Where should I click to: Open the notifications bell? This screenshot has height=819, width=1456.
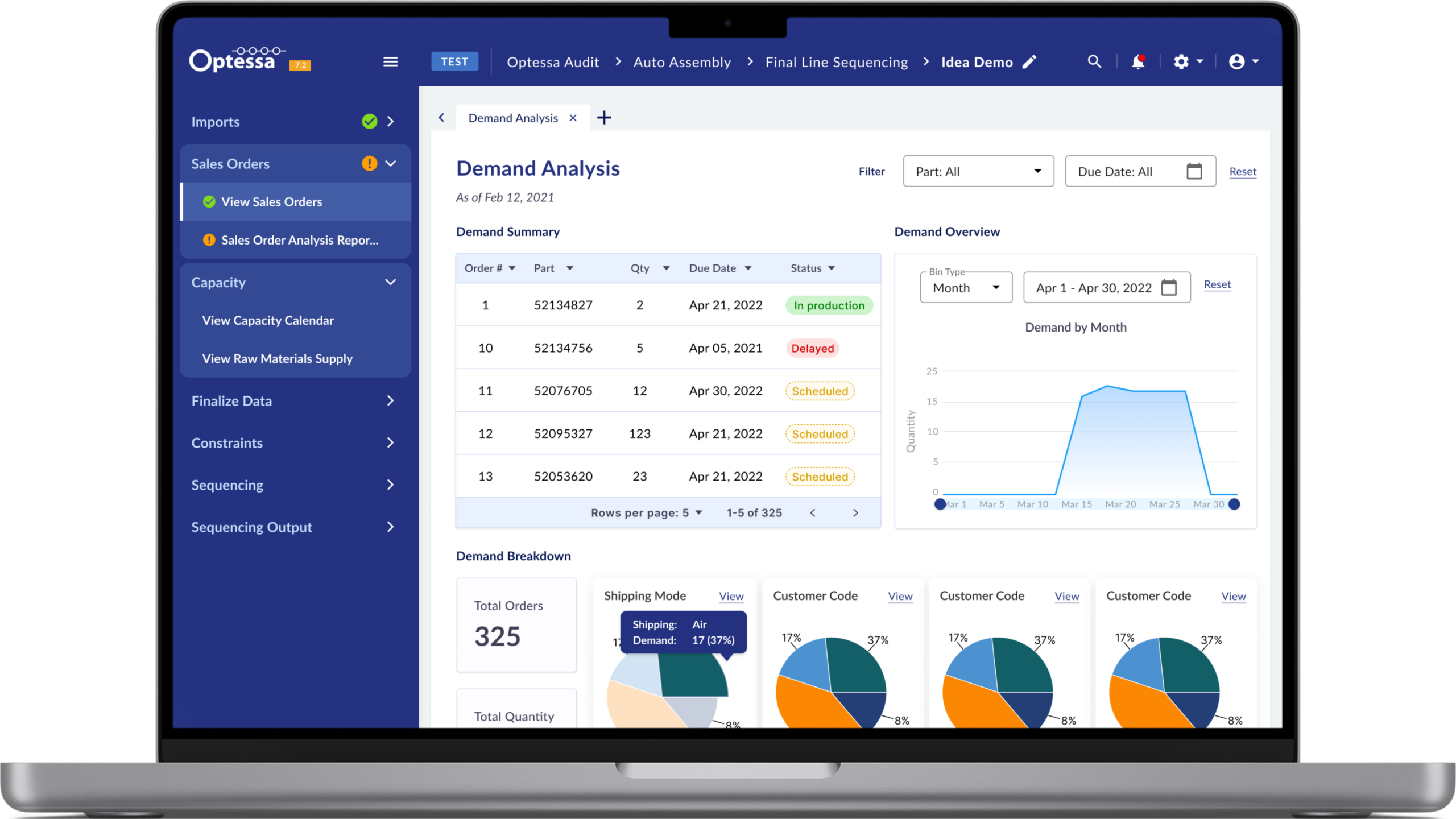1137,61
